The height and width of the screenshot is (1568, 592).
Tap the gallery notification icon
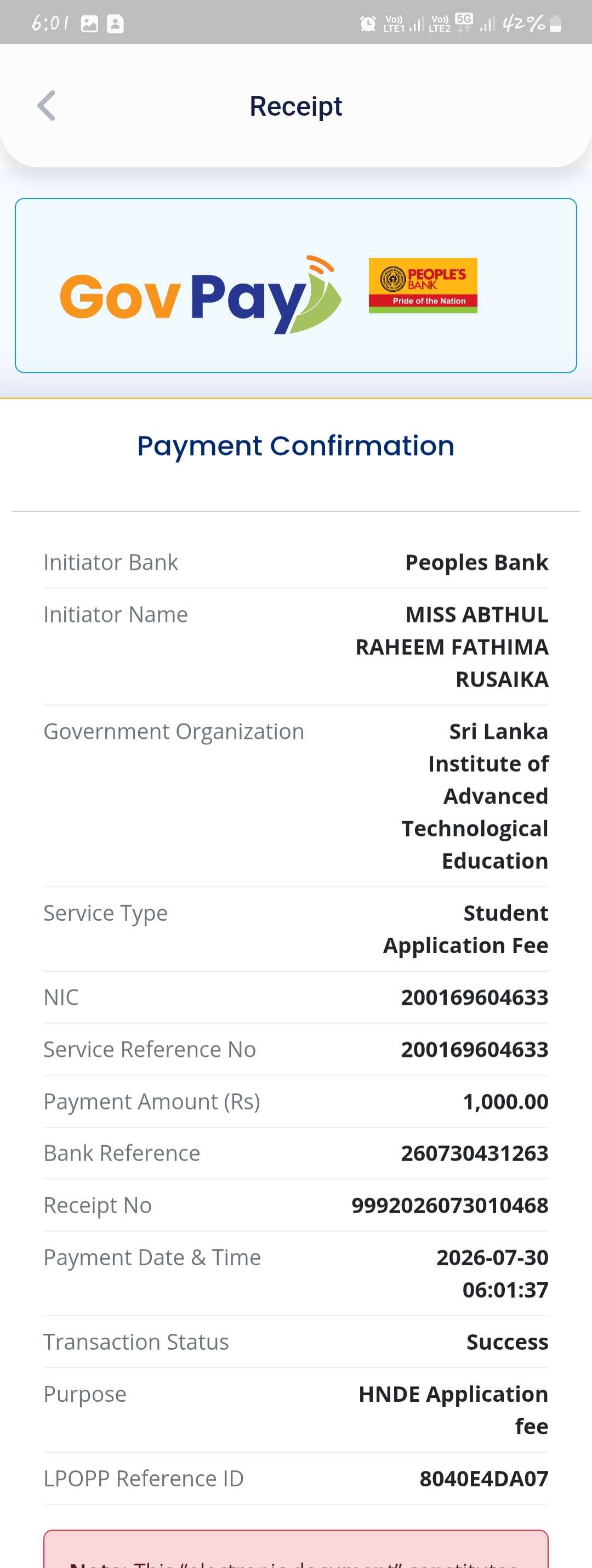pos(89,24)
